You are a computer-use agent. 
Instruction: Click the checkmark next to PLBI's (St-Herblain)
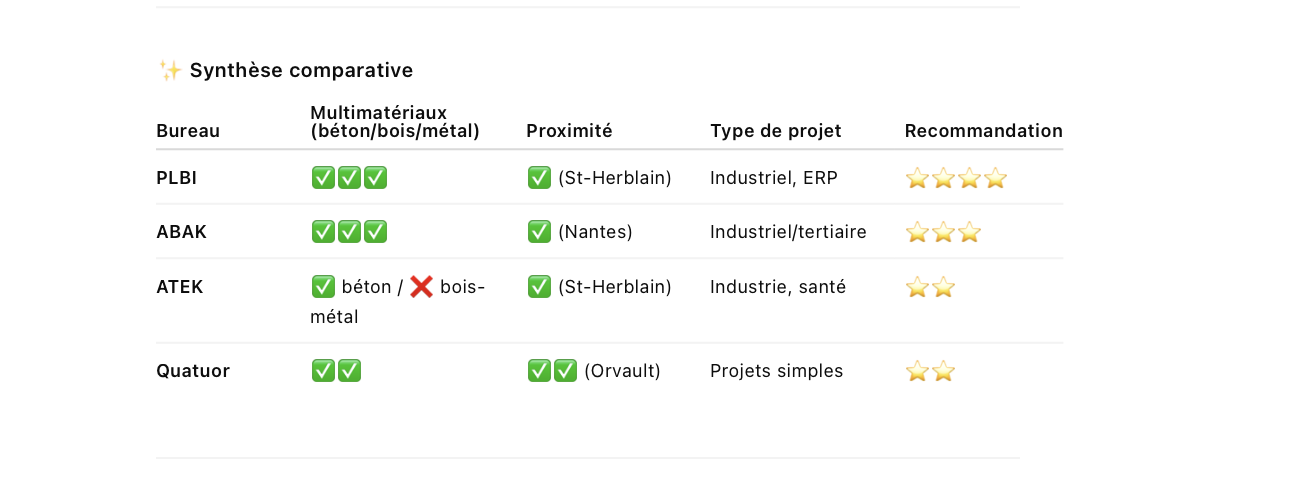tap(539, 179)
